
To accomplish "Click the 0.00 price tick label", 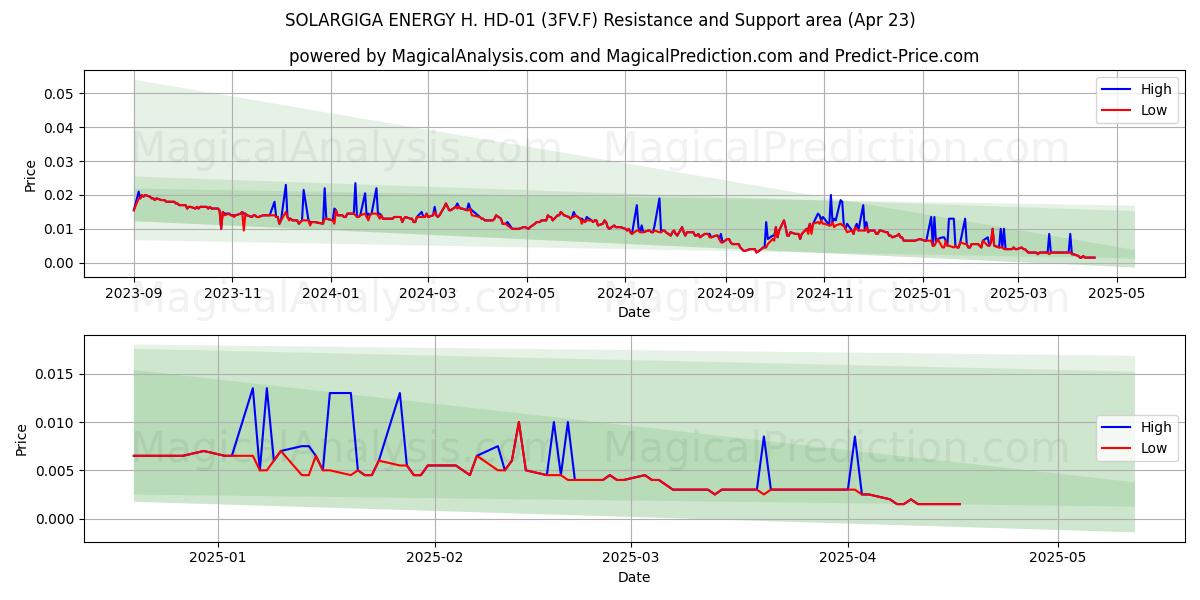I will pos(60,264).
